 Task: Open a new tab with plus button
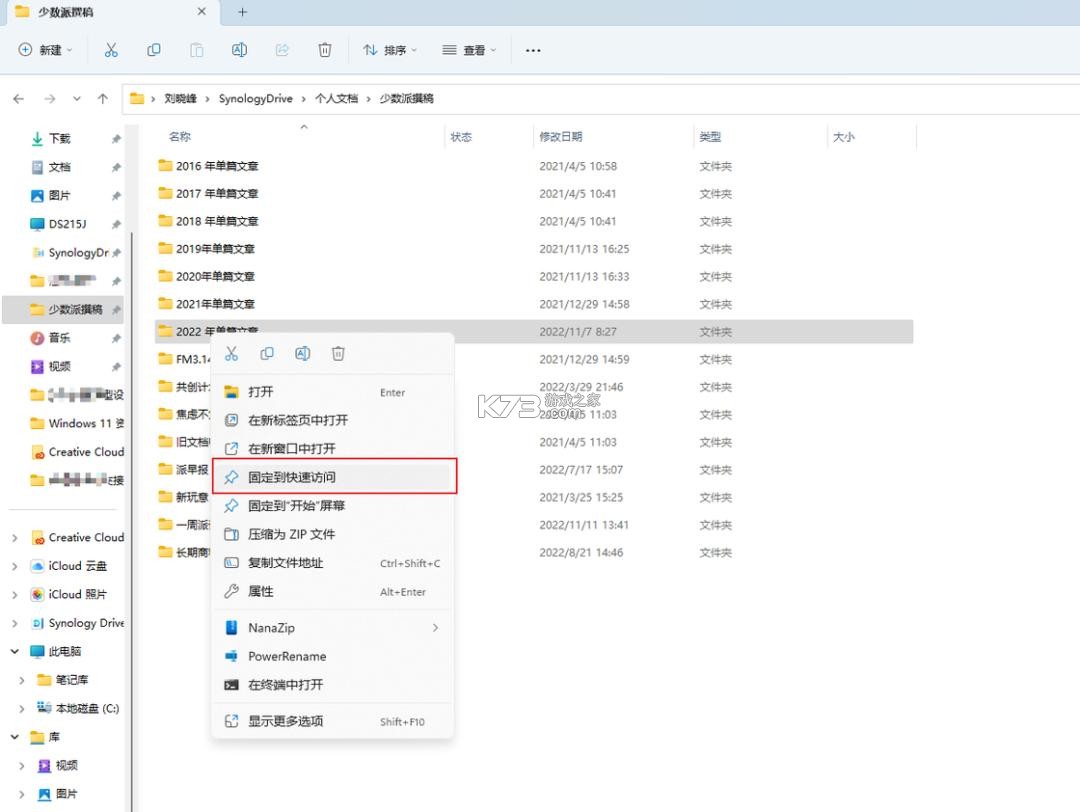click(242, 12)
